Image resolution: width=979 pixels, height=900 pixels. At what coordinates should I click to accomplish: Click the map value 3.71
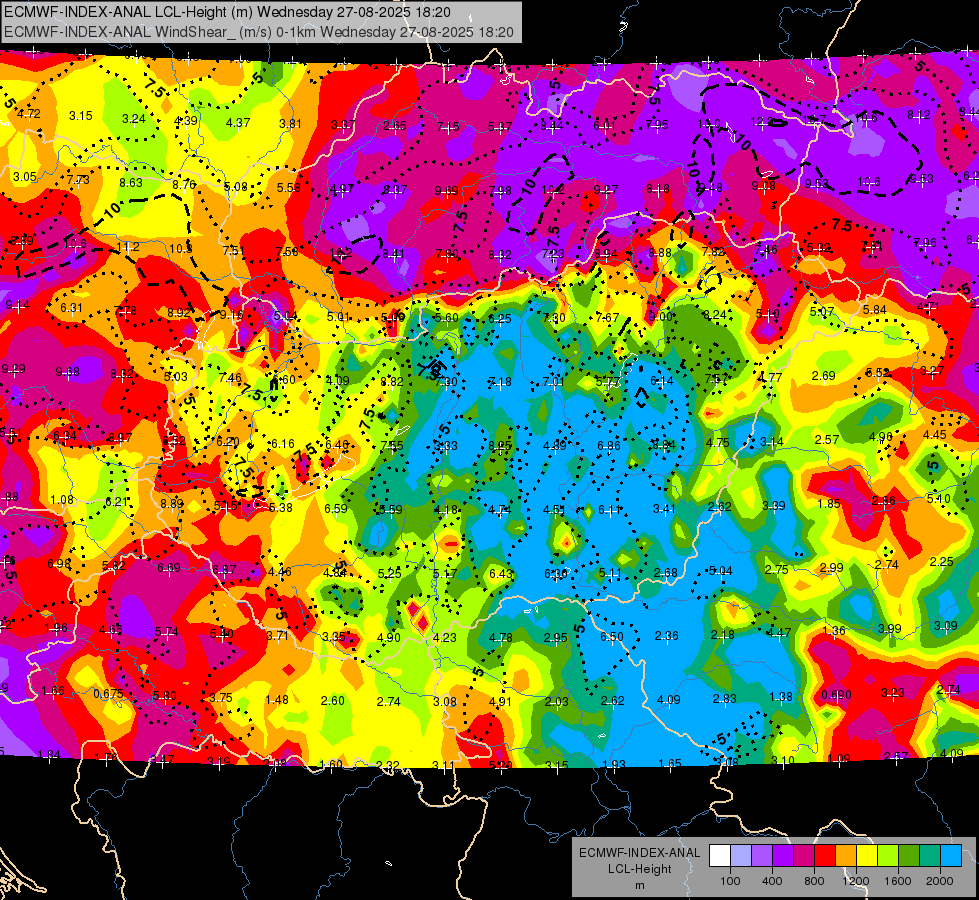point(277,635)
